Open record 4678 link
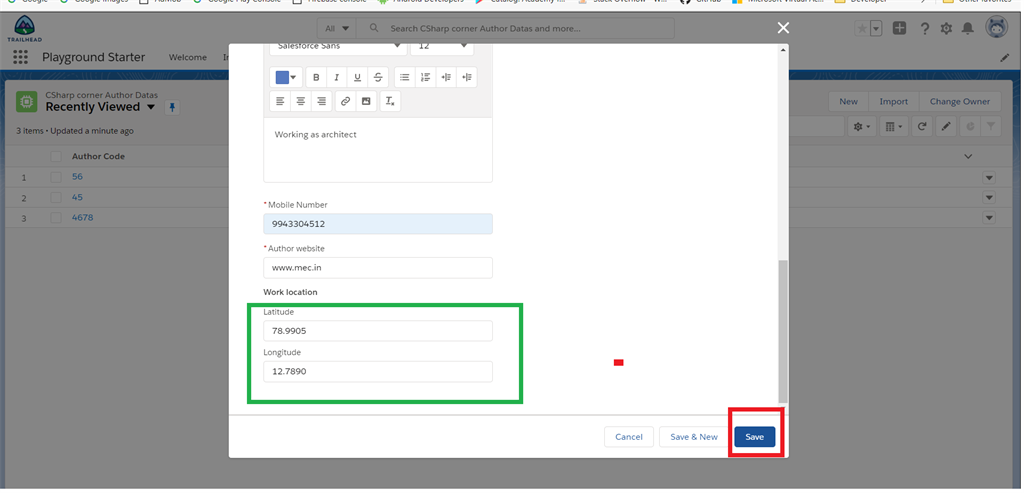This screenshot has height=493, width=1024. point(82,217)
